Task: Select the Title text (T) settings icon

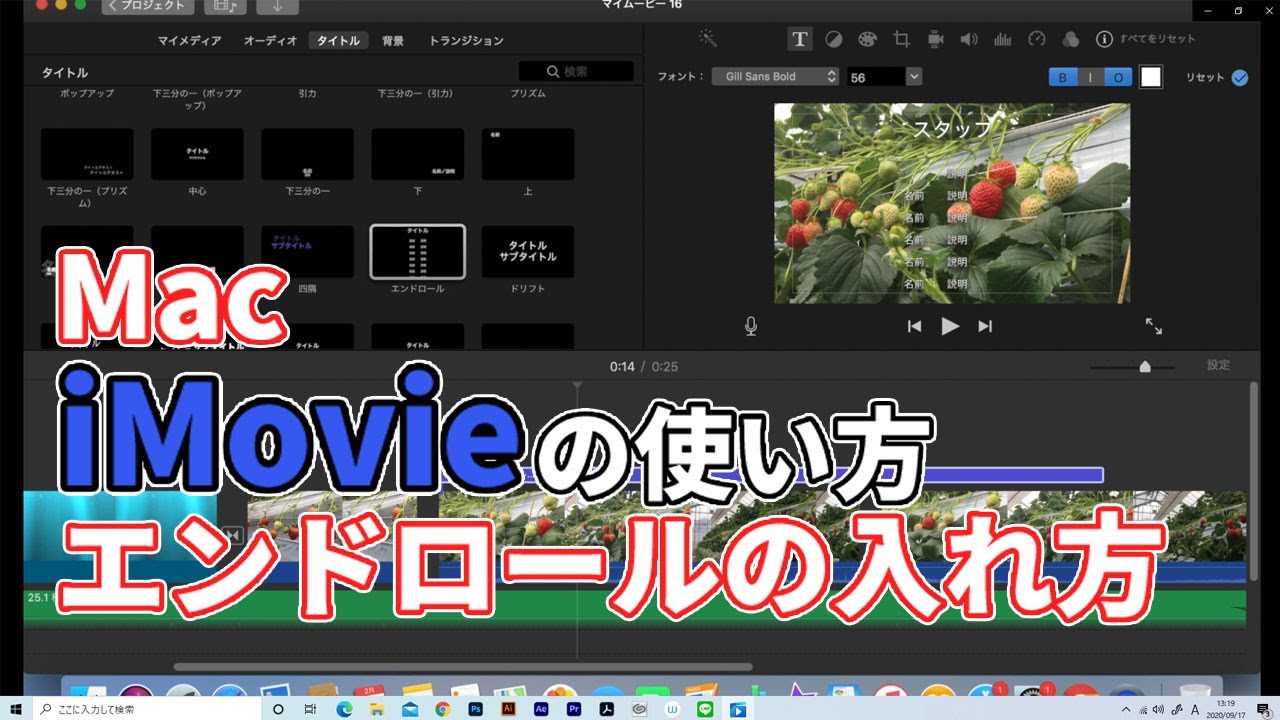Action: (799, 39)
